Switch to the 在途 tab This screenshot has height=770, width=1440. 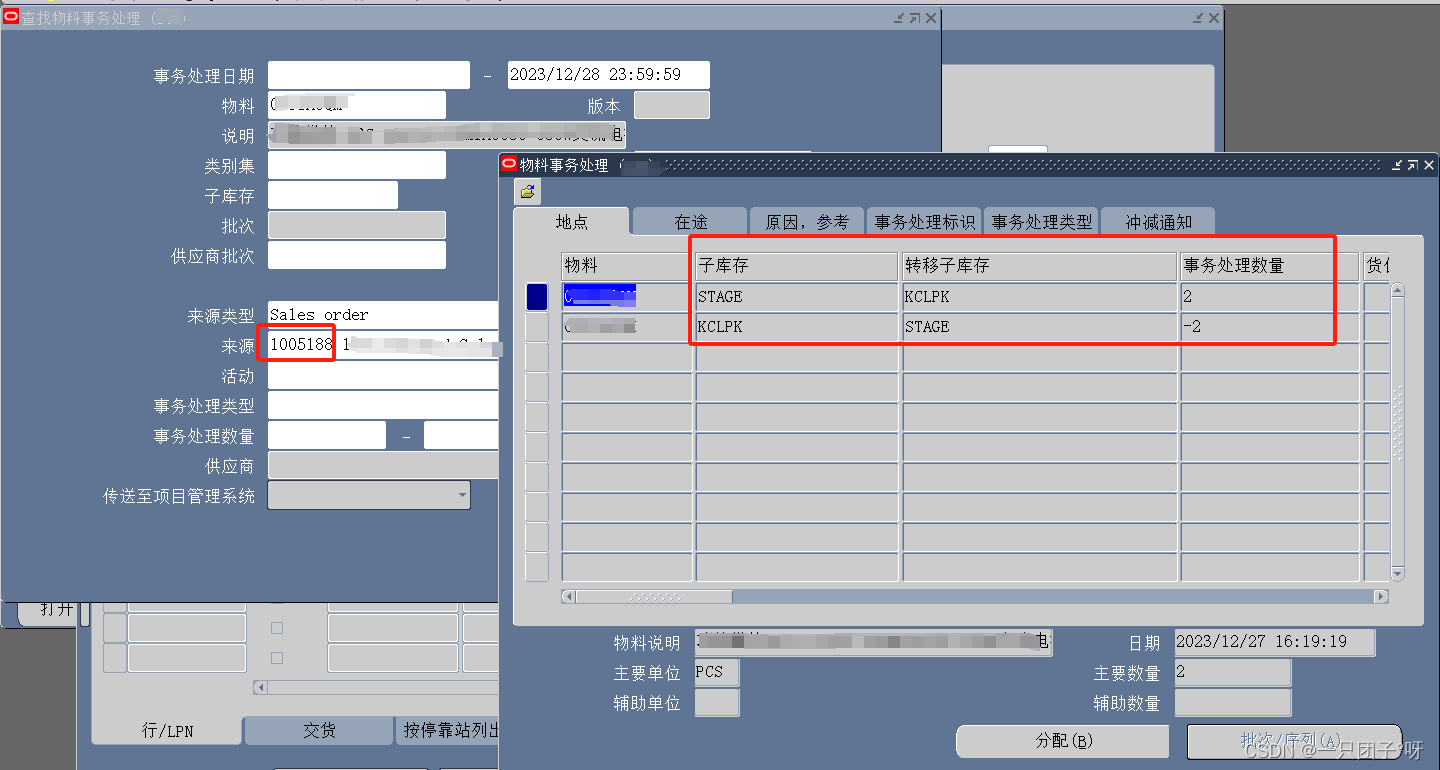[690, 221]
